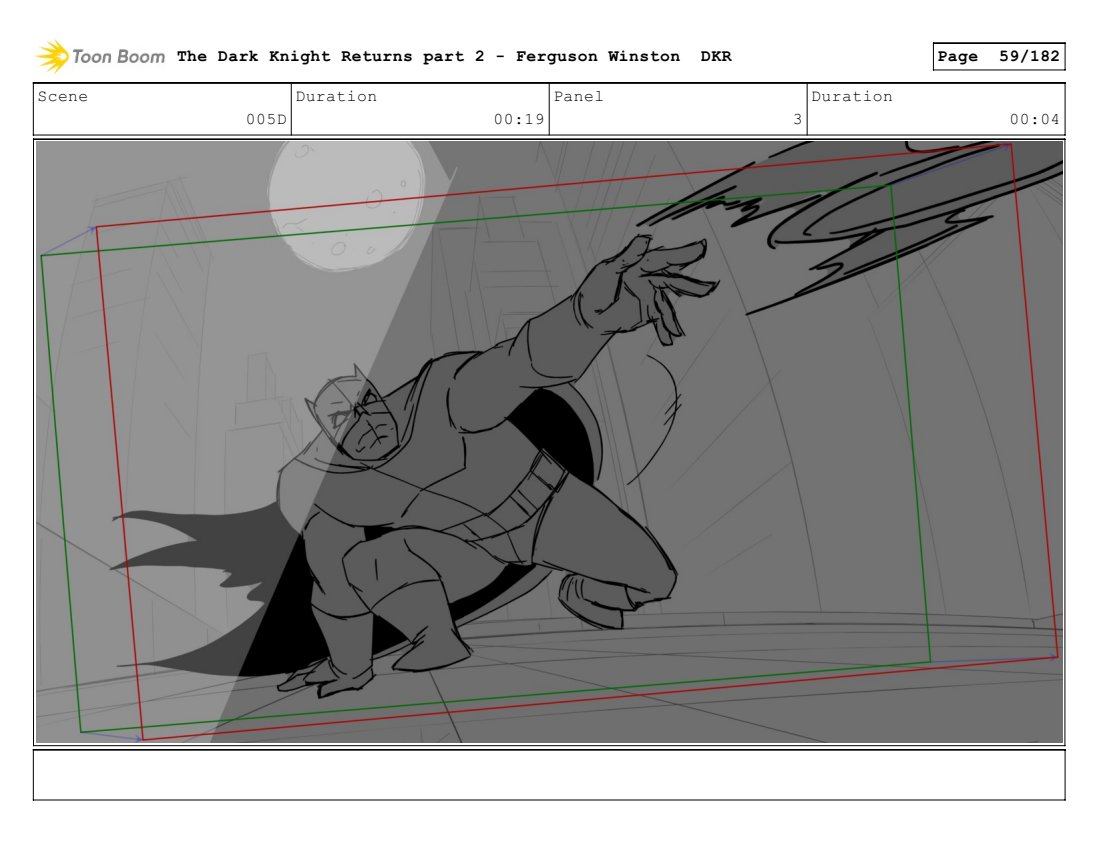Select scene duration value "00:19"

pyautogui.click(x=519, y=119)
